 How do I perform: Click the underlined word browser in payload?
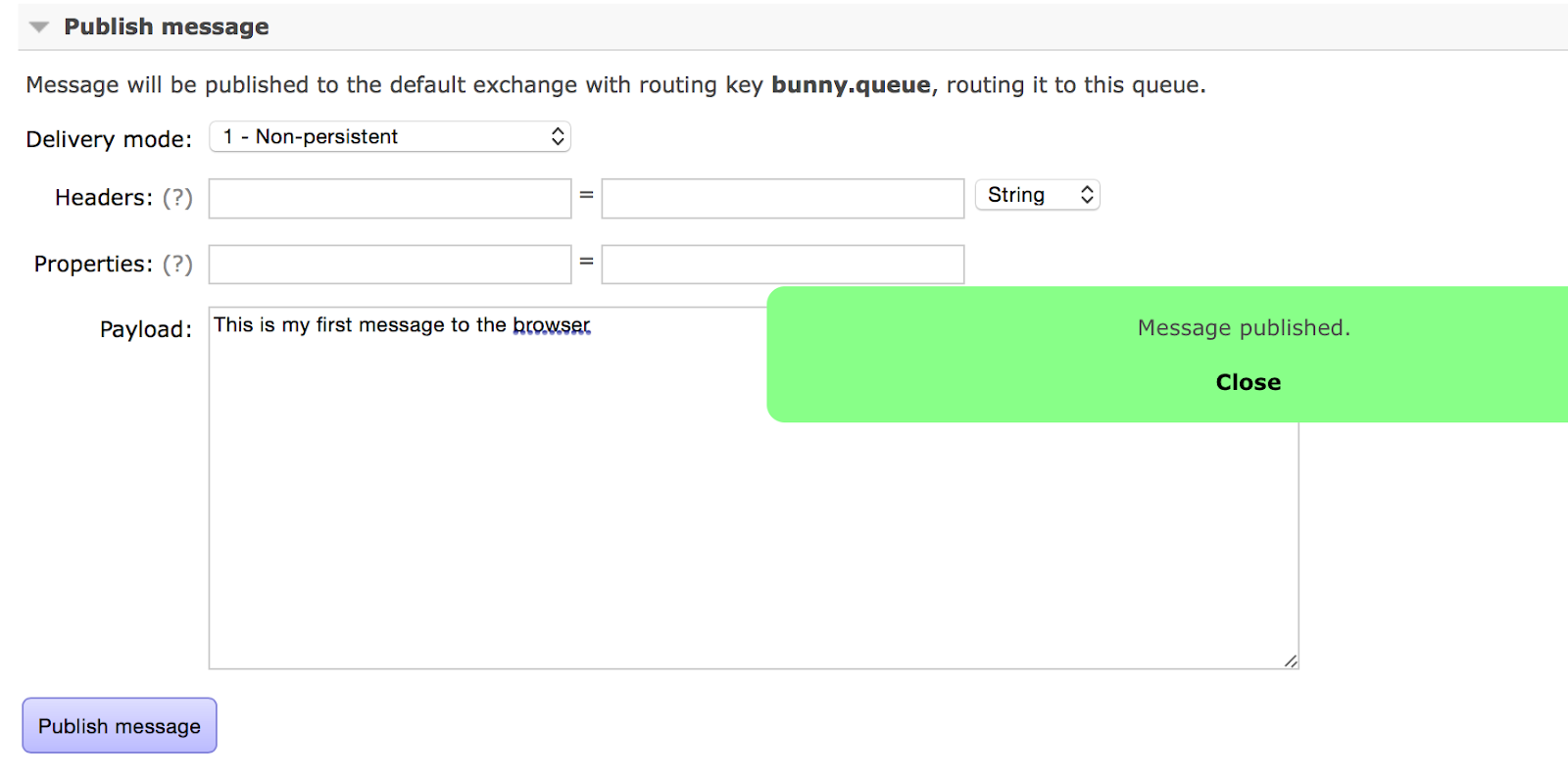[x=552, y=325]
